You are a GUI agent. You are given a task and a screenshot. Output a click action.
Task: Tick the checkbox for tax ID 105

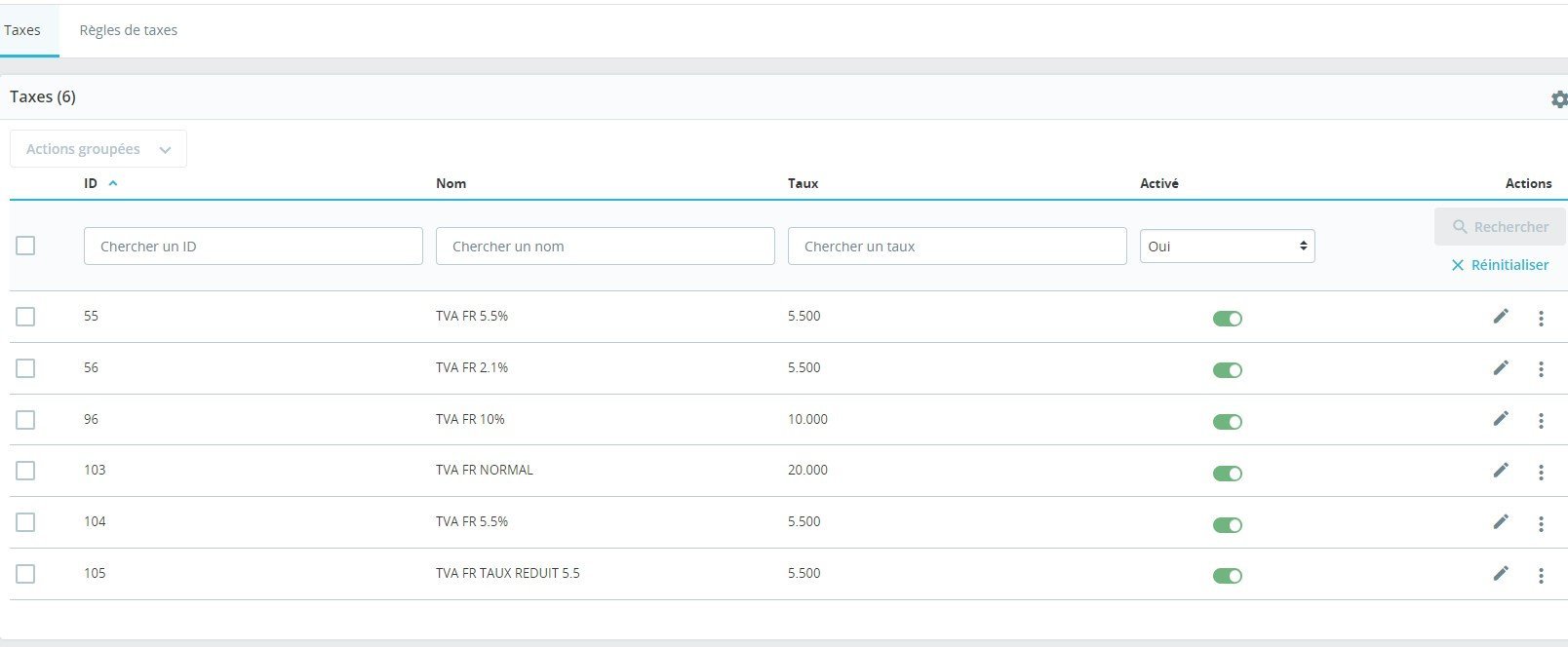point(25,574)
